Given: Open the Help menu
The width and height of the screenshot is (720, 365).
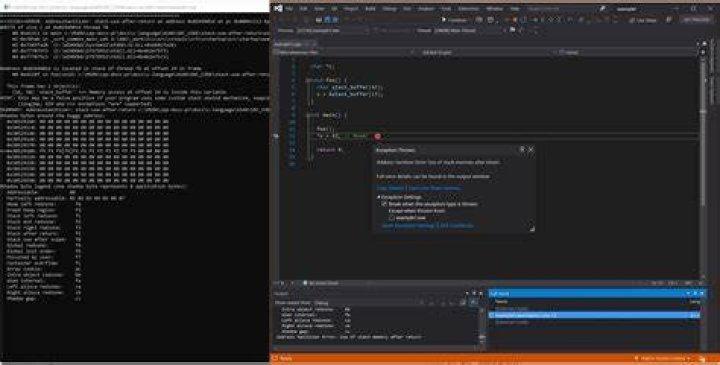Looking at the screenshot, I should [x=515, y=9].
